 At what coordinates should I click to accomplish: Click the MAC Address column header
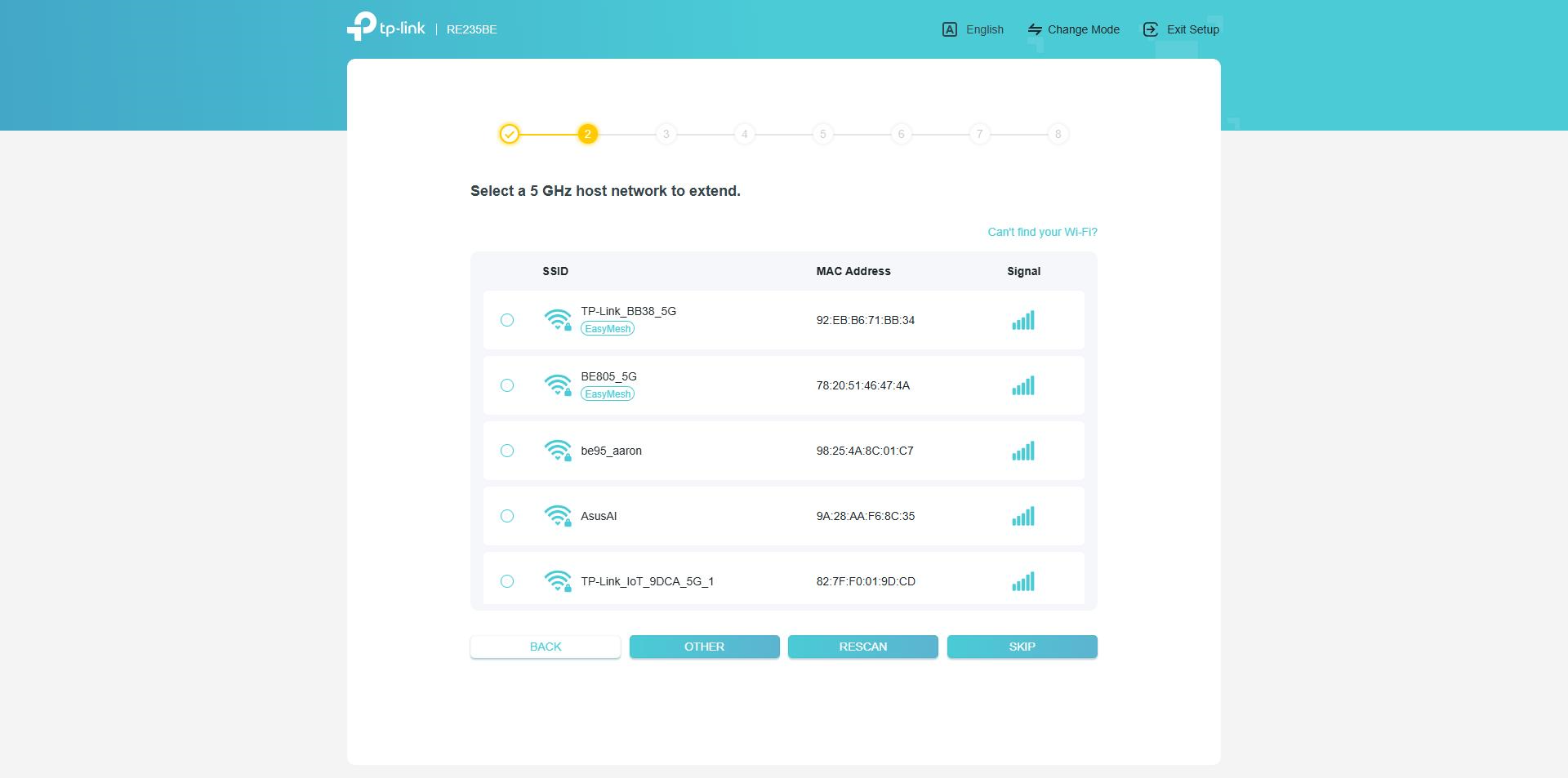click(x=853, y=271)
